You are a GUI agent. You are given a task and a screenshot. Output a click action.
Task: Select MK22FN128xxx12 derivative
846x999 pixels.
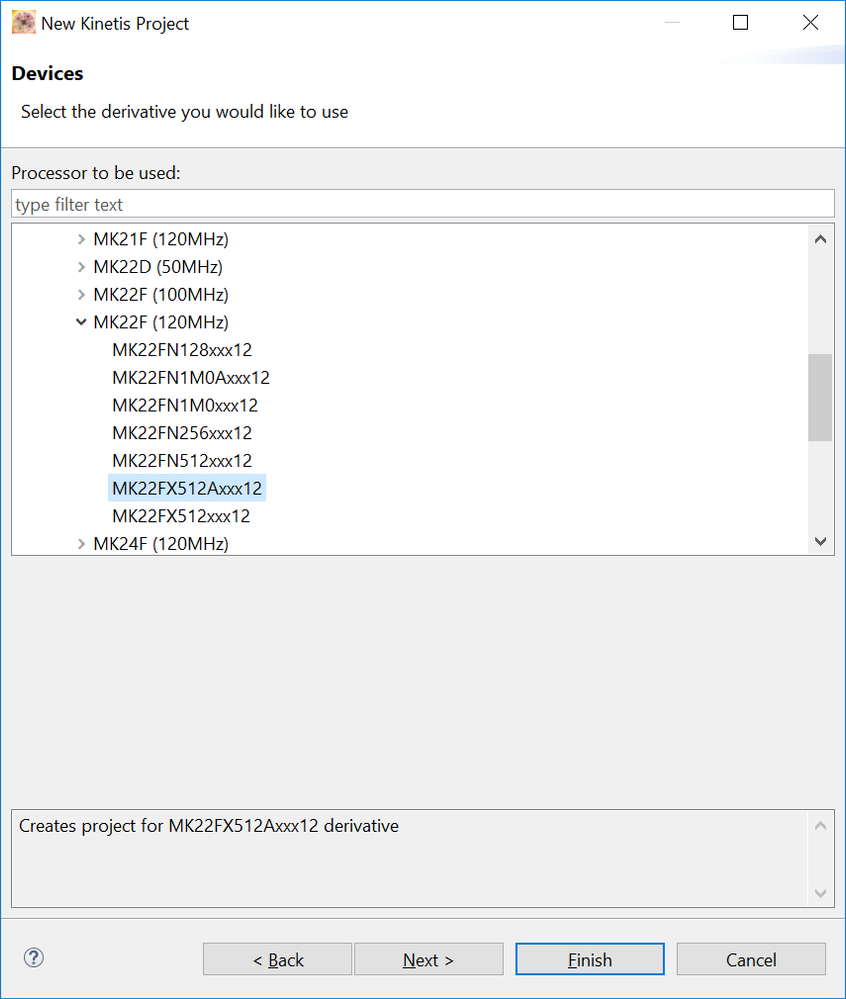click(x=182, y=350)
